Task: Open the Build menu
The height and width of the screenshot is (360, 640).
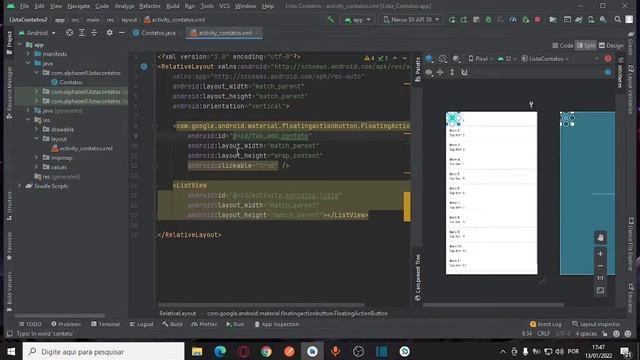Action: coord(173,6)
